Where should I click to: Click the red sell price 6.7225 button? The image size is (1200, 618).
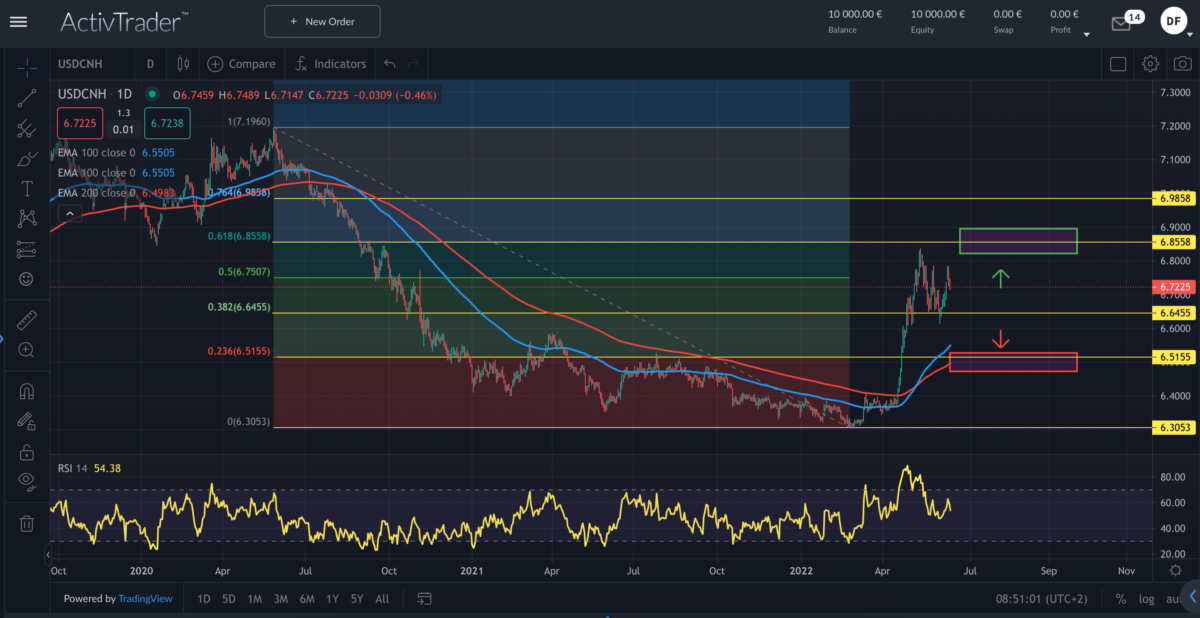coord(80,122)
